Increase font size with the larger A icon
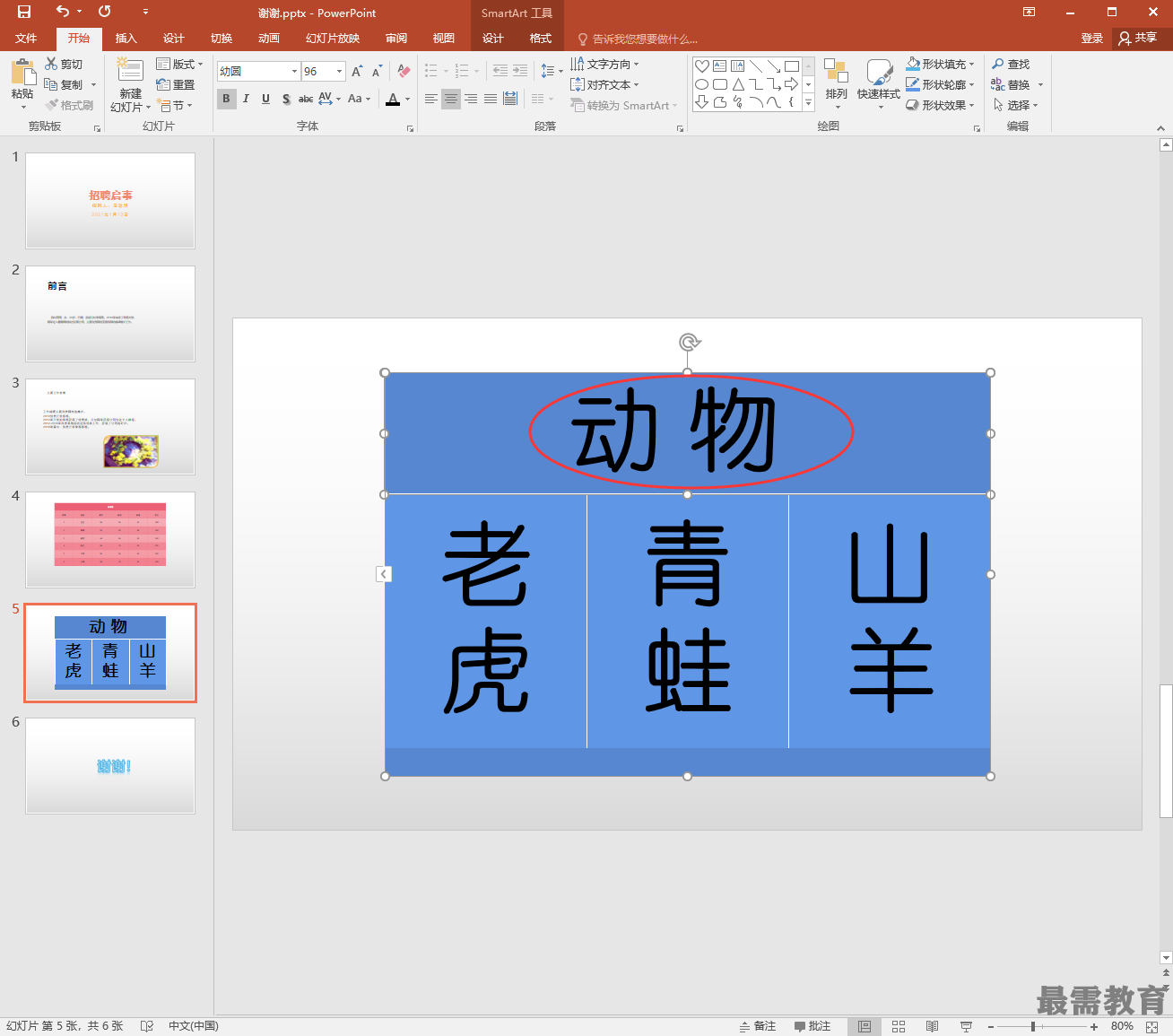This screenshot has width=1173, height=1036. [x=357, y=71]
